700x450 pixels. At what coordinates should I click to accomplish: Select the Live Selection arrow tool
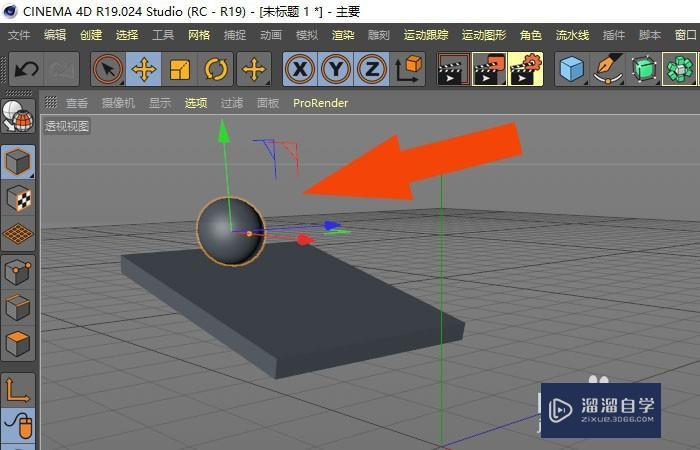(x=108, y=70)
